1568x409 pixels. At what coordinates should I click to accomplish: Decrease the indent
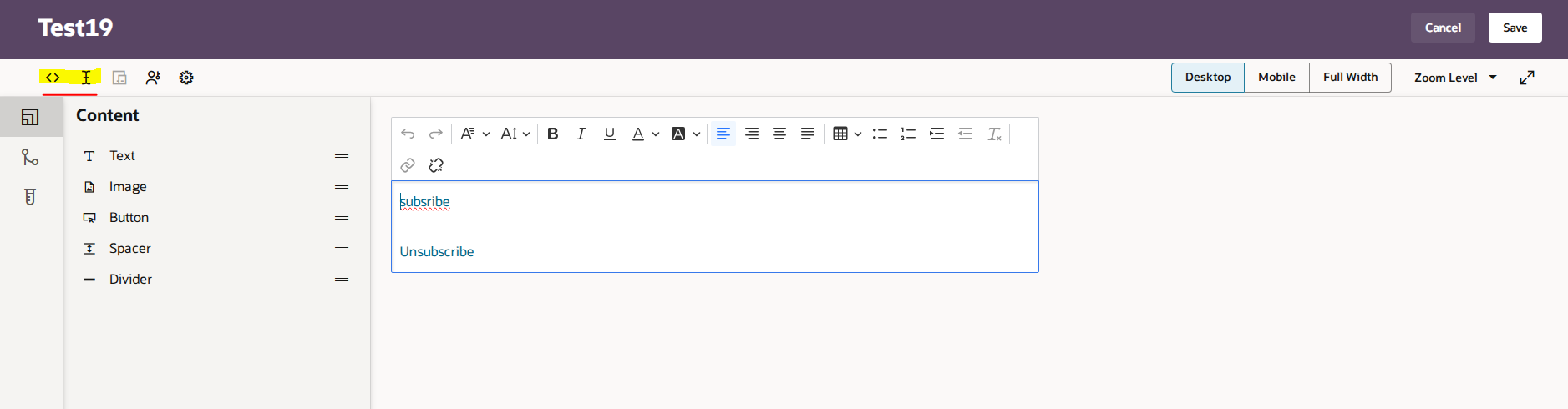tap(965, 134)
